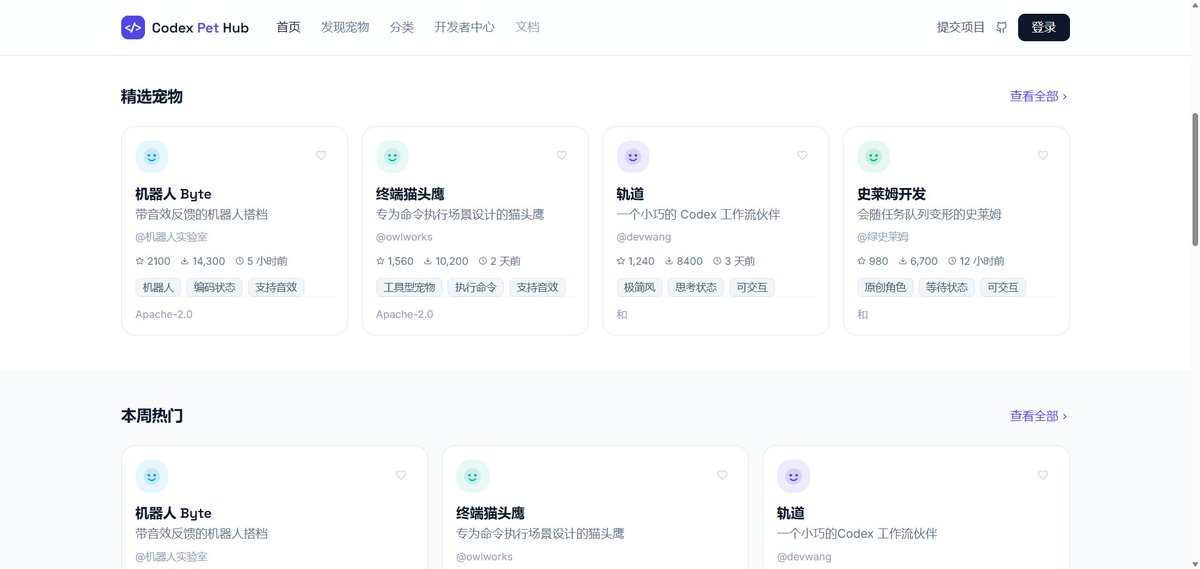
Task: Click author @owlworks in 精选宠物
Action: click(404, 237)
